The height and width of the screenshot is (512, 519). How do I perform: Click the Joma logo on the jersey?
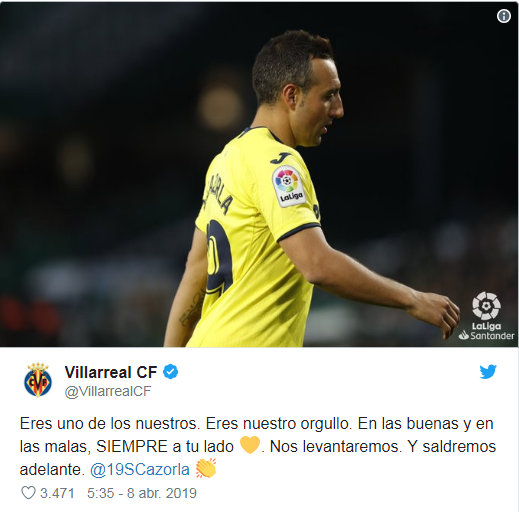[x=279, y=158]
